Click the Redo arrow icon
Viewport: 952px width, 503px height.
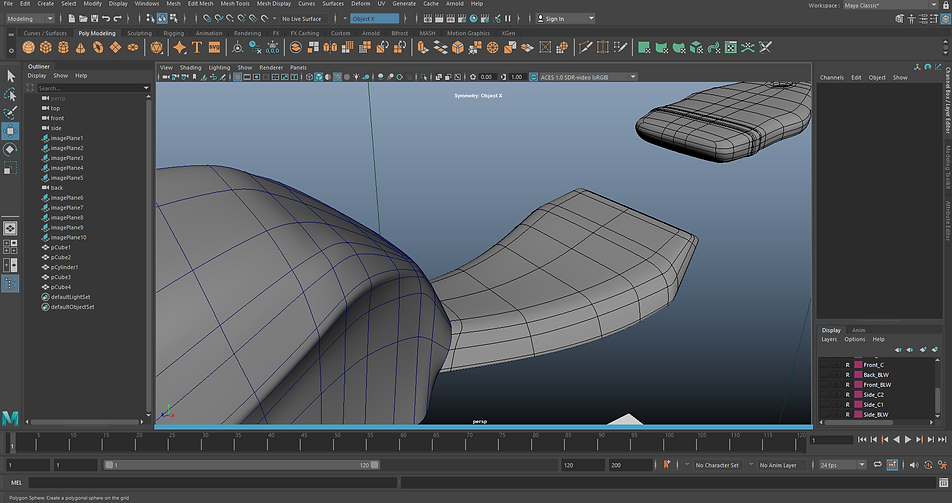tap(118, 19)
